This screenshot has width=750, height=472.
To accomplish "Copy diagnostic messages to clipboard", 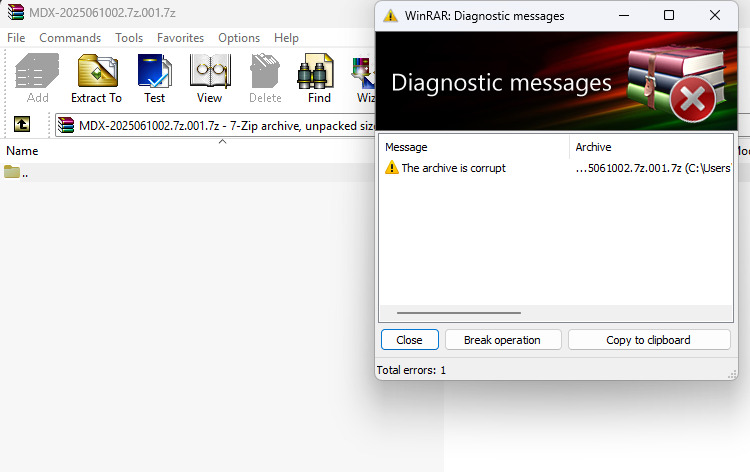I will pyautogui.click(x=649, y=340).
